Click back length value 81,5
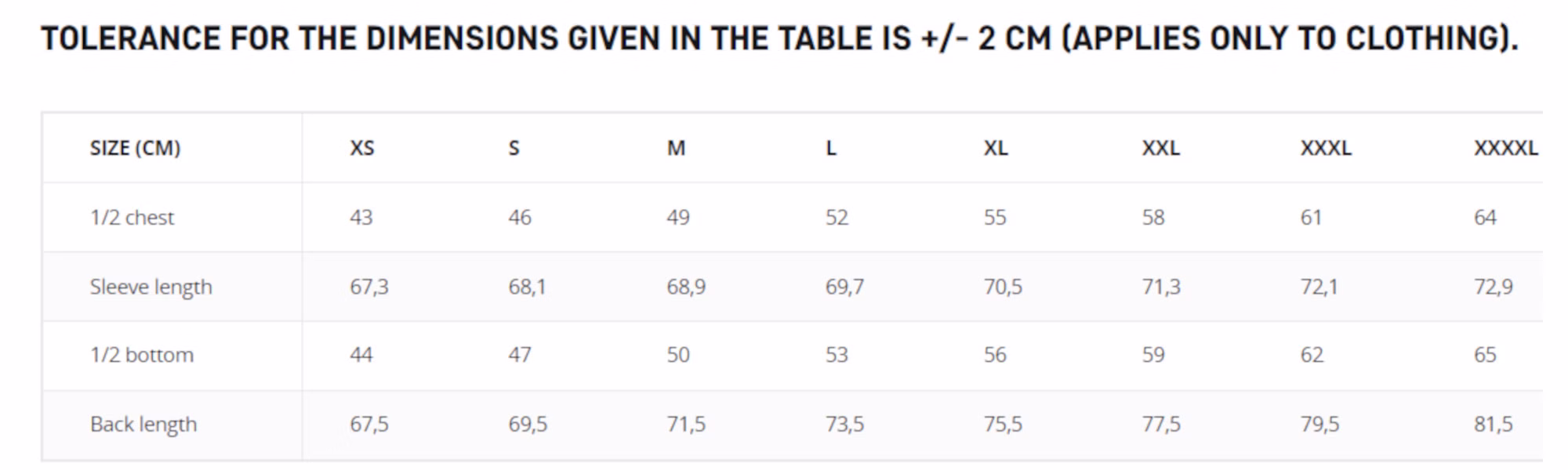Viewport: 1568px width, 470px height. [1493, 424]
